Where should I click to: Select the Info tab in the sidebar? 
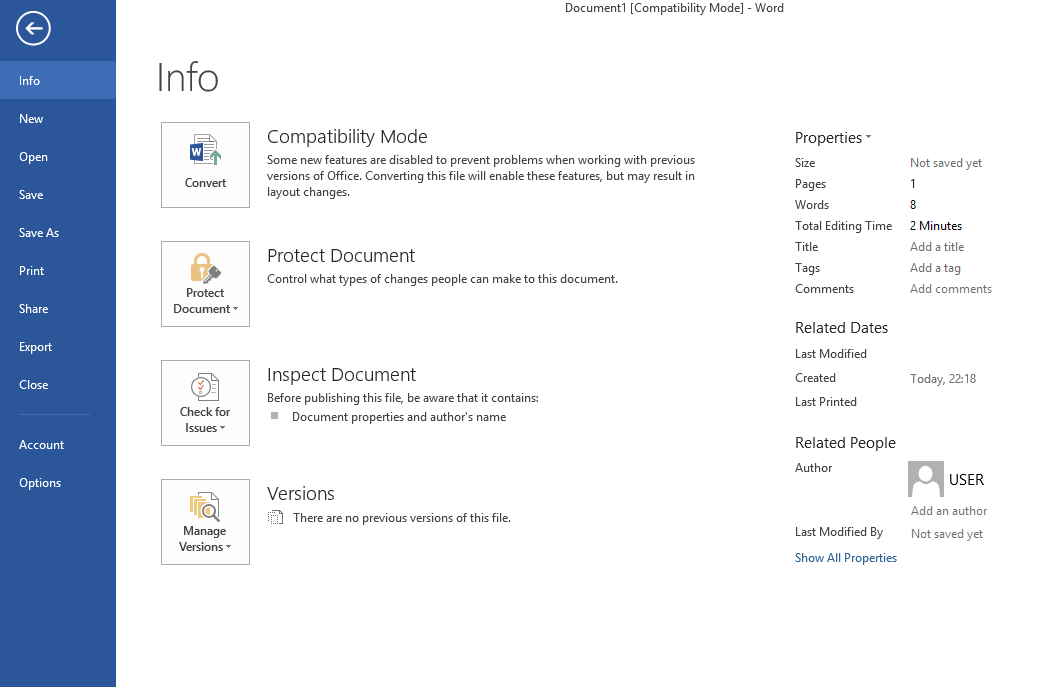click(x=58, y=80)
